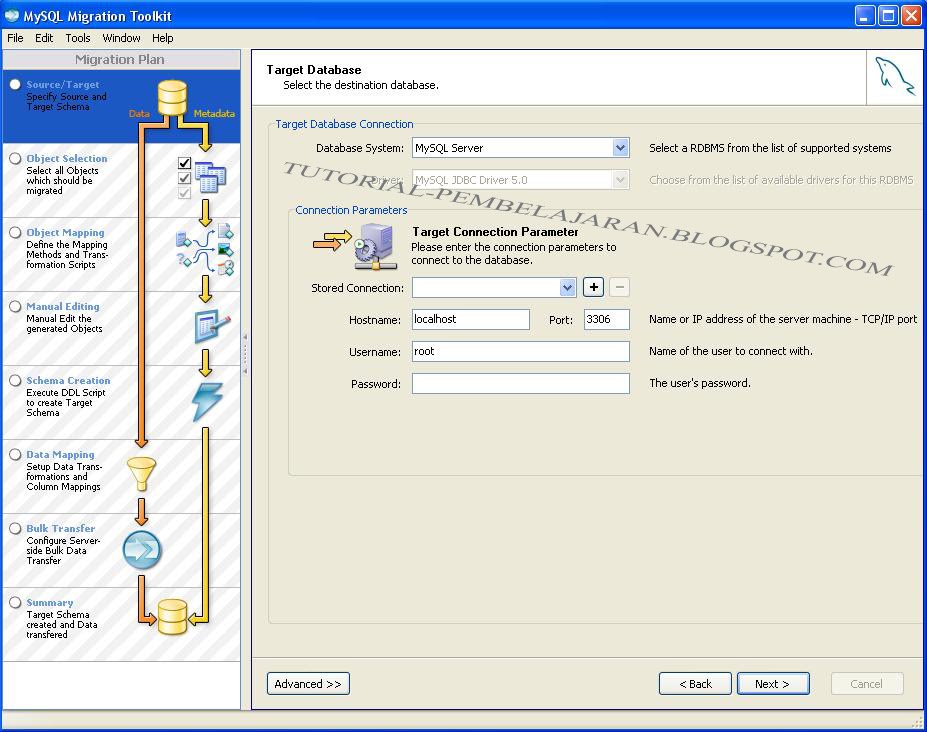Add a stored connection with plus button
927x732 pixels.
tap(594, 287)
